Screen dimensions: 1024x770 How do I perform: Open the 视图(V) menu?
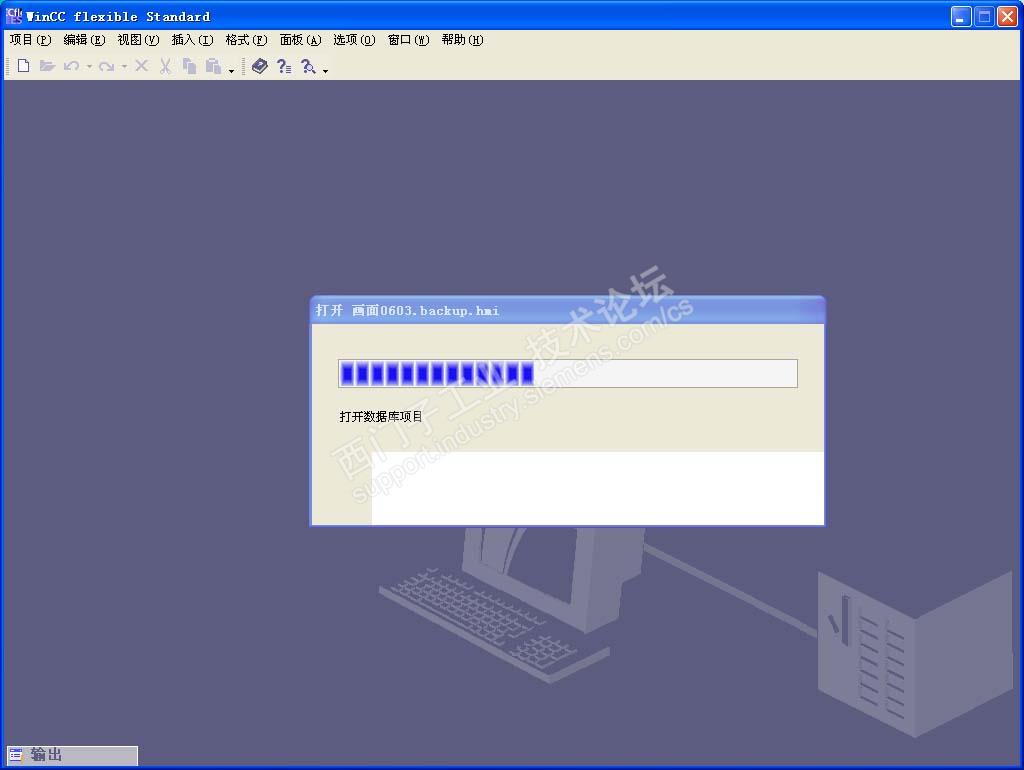click(x=138, y=40)
